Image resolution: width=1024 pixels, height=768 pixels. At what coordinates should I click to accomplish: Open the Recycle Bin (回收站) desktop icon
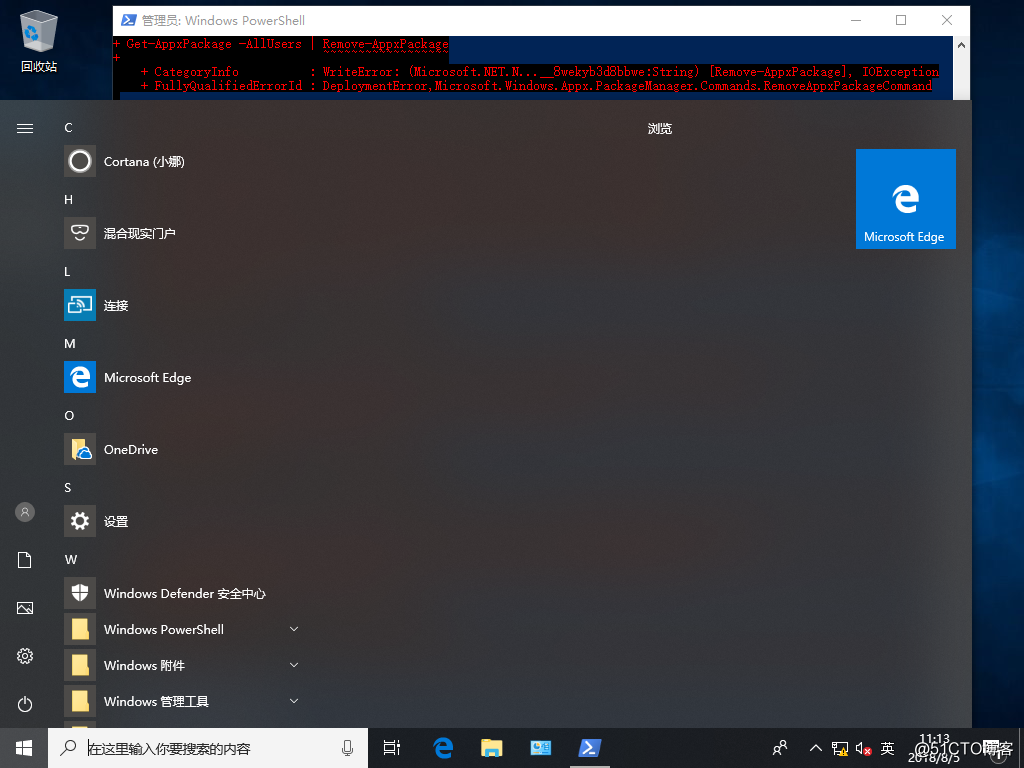[x=39, y=40]
